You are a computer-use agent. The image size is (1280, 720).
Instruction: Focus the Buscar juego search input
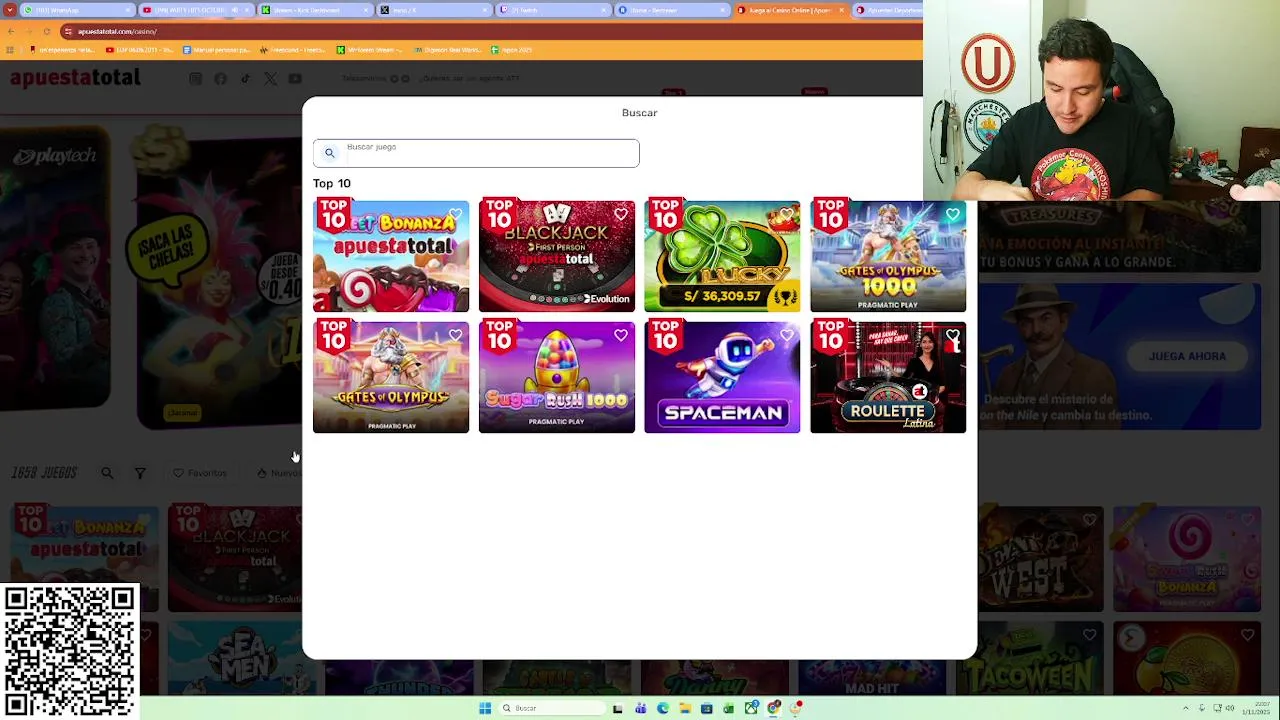[x=476, y=153]
